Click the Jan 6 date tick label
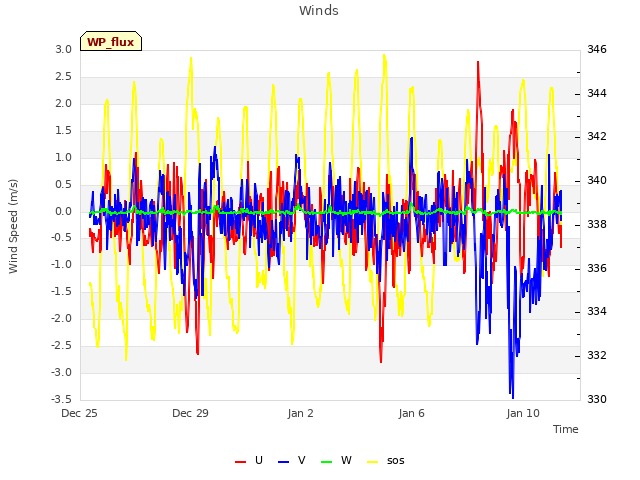This screenshot has width=640, height=480. pyautogui.click(x=411, y=413)
